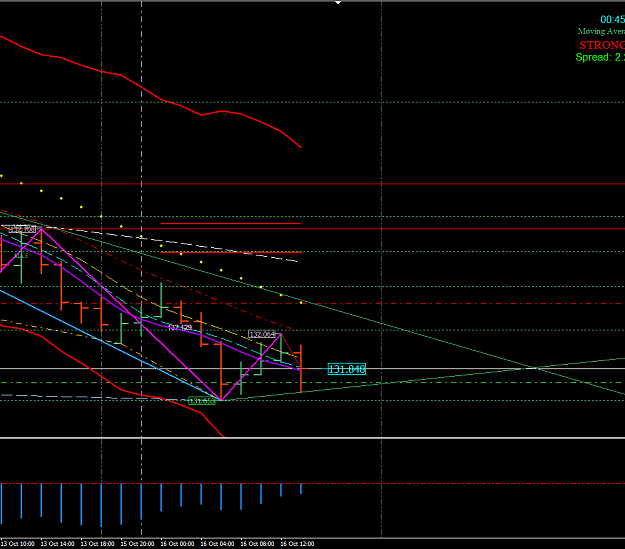Click the Moving Average indicator label
The height and width of the screenshot is (549, 625).
click(601, 31)
